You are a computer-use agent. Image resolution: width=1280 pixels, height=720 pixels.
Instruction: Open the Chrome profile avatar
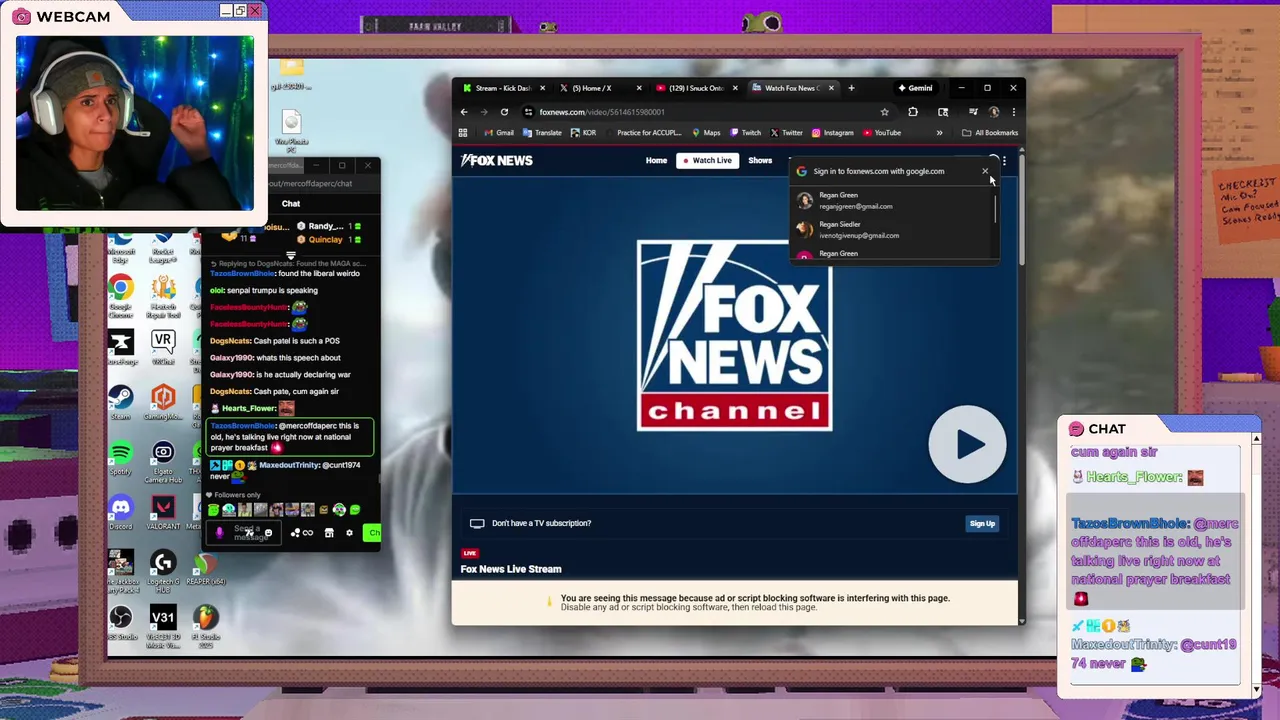(993, 112)
